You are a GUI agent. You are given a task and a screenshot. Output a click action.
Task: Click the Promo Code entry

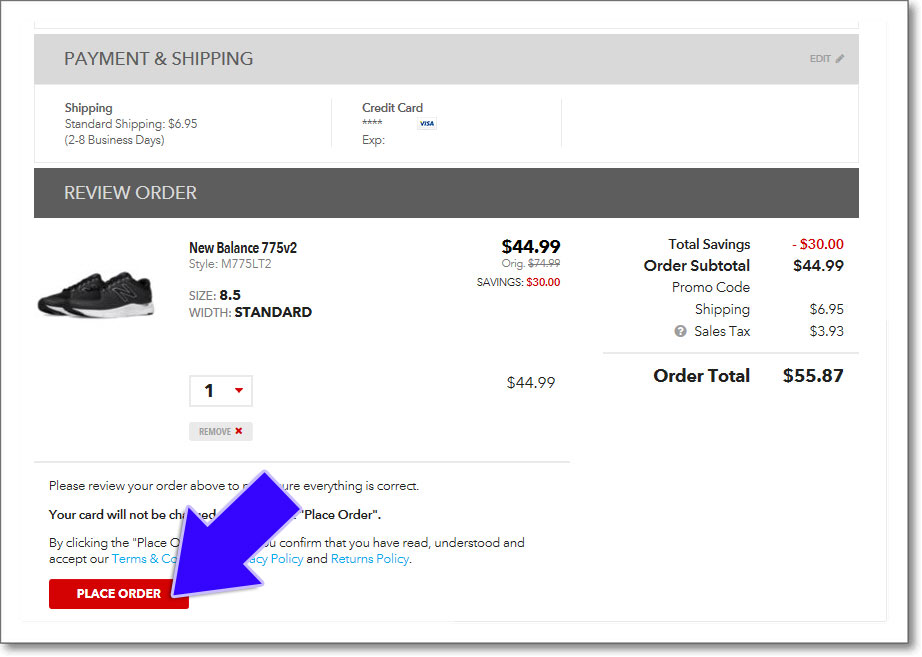tap(710, 288)
